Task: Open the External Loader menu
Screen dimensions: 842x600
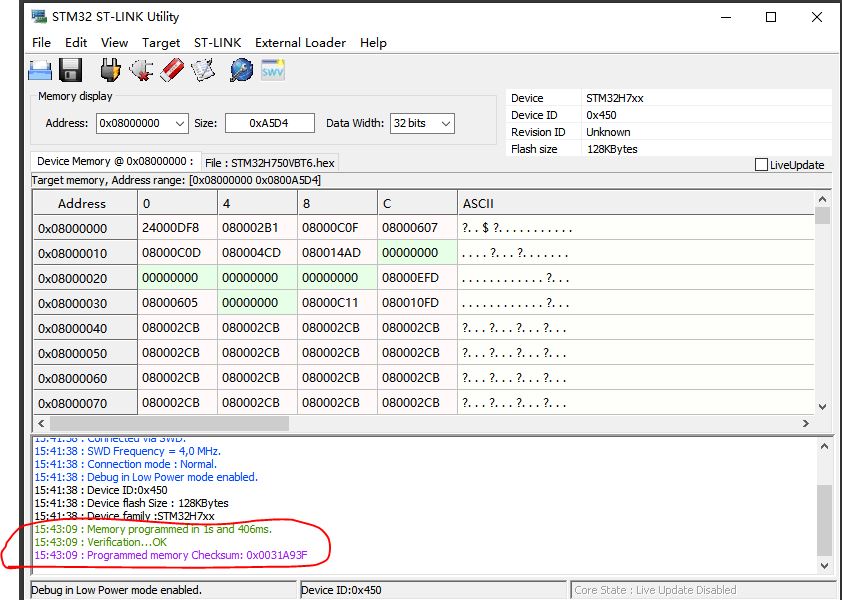Action: click(300, 42)
